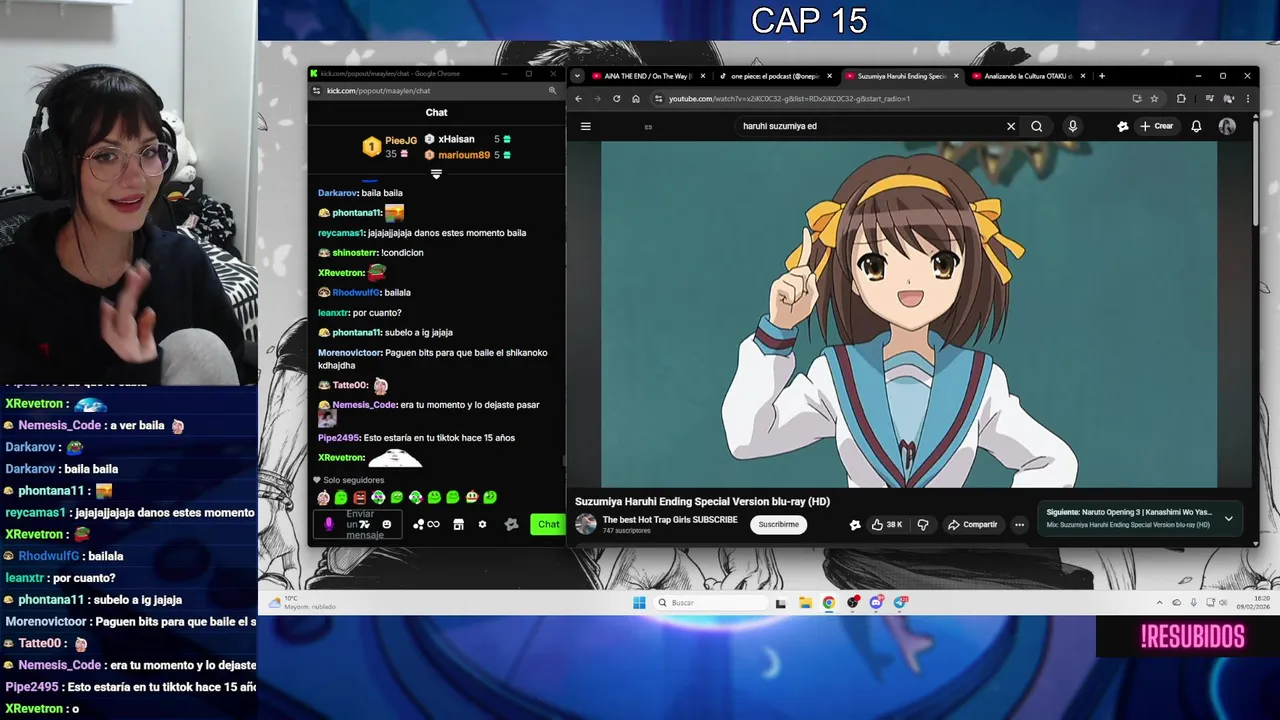Open the YouTube account avatar menu
Image resolution: width=1280 pixels, height=720 pixels.
[1227, 126]
